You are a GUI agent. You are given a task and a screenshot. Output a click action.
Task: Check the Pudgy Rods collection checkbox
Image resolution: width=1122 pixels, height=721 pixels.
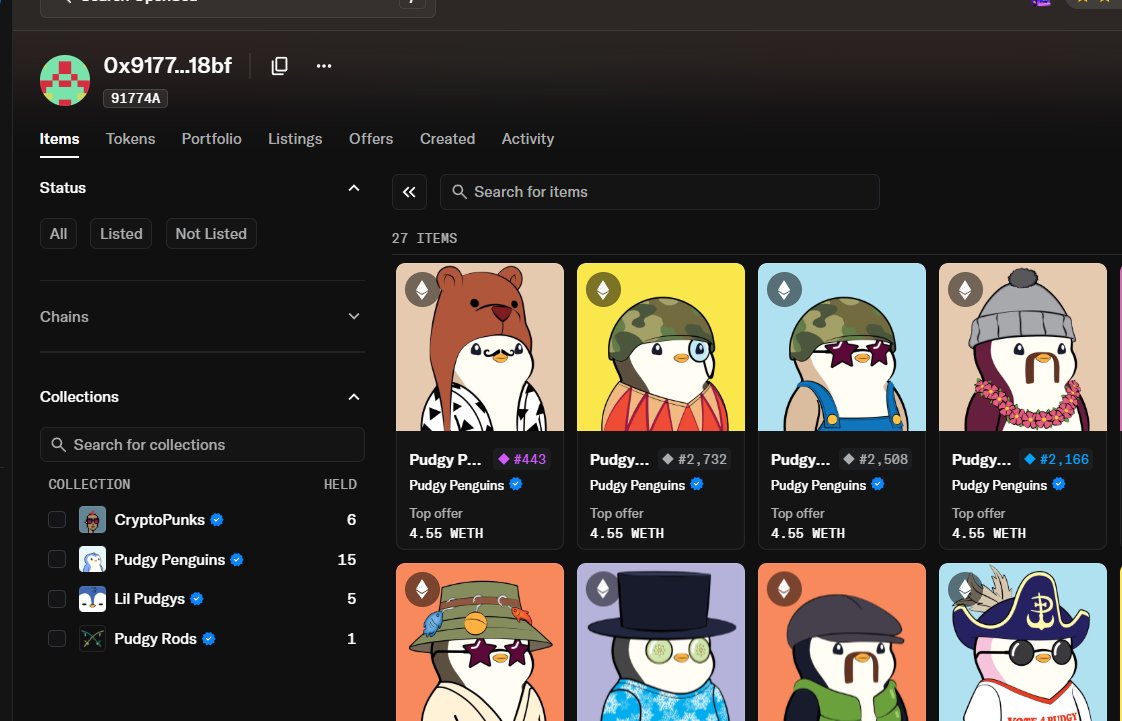(x=57, y=639)
